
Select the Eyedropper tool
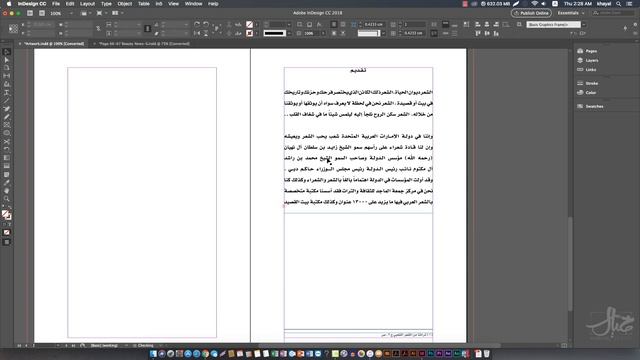click(x=7, y=182)
